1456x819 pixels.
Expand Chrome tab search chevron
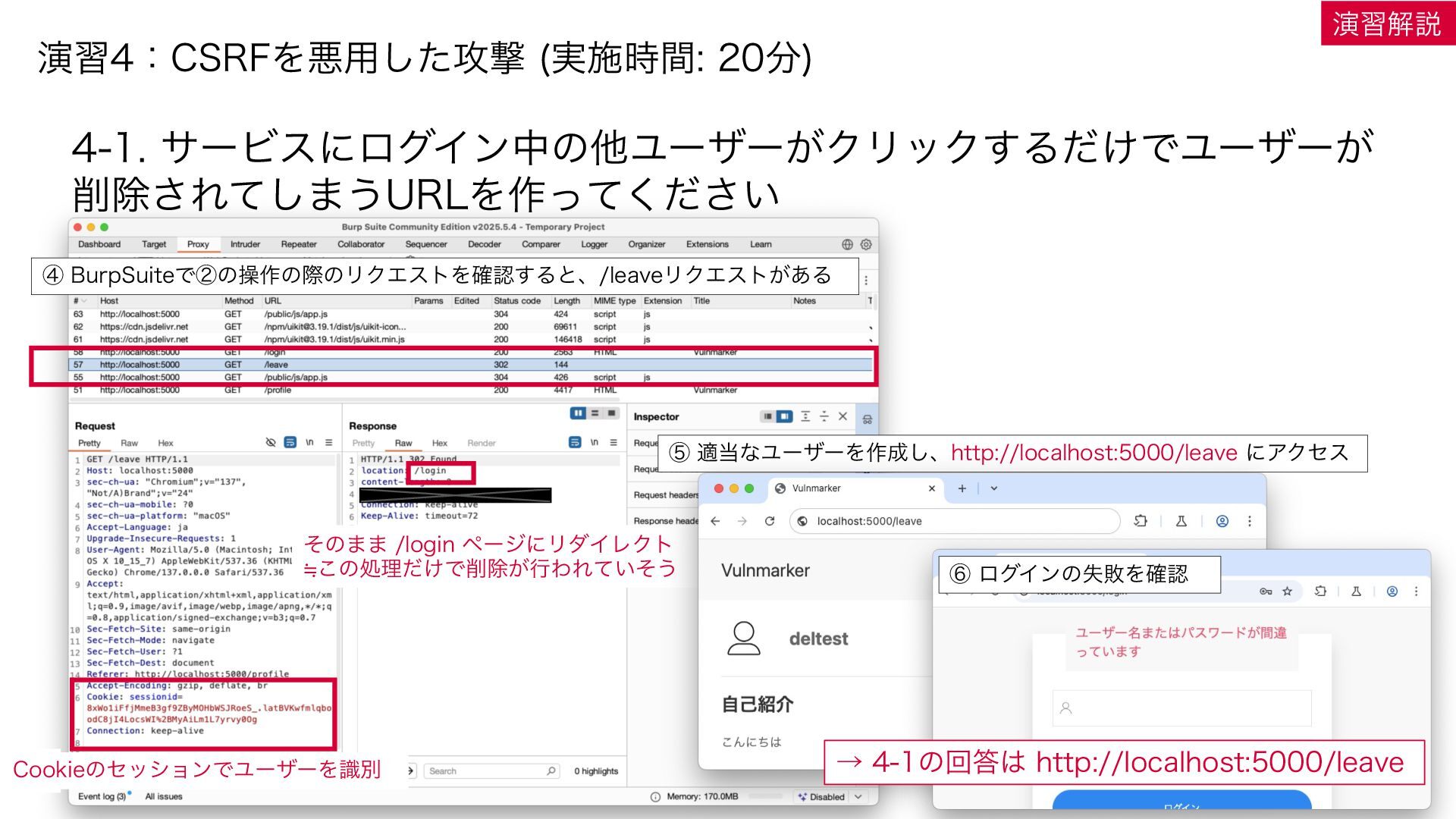pos(994,488)
